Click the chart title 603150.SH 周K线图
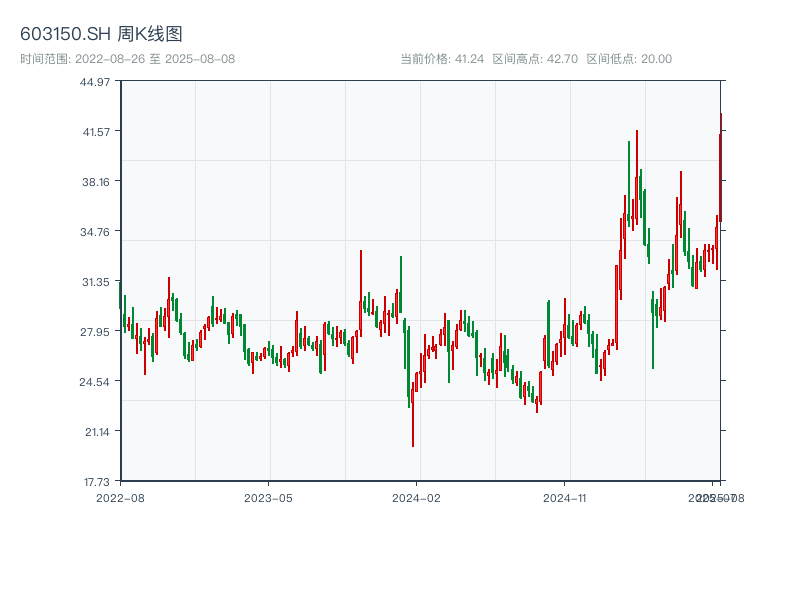Screen dimensions: 800x600 point(101,34)
